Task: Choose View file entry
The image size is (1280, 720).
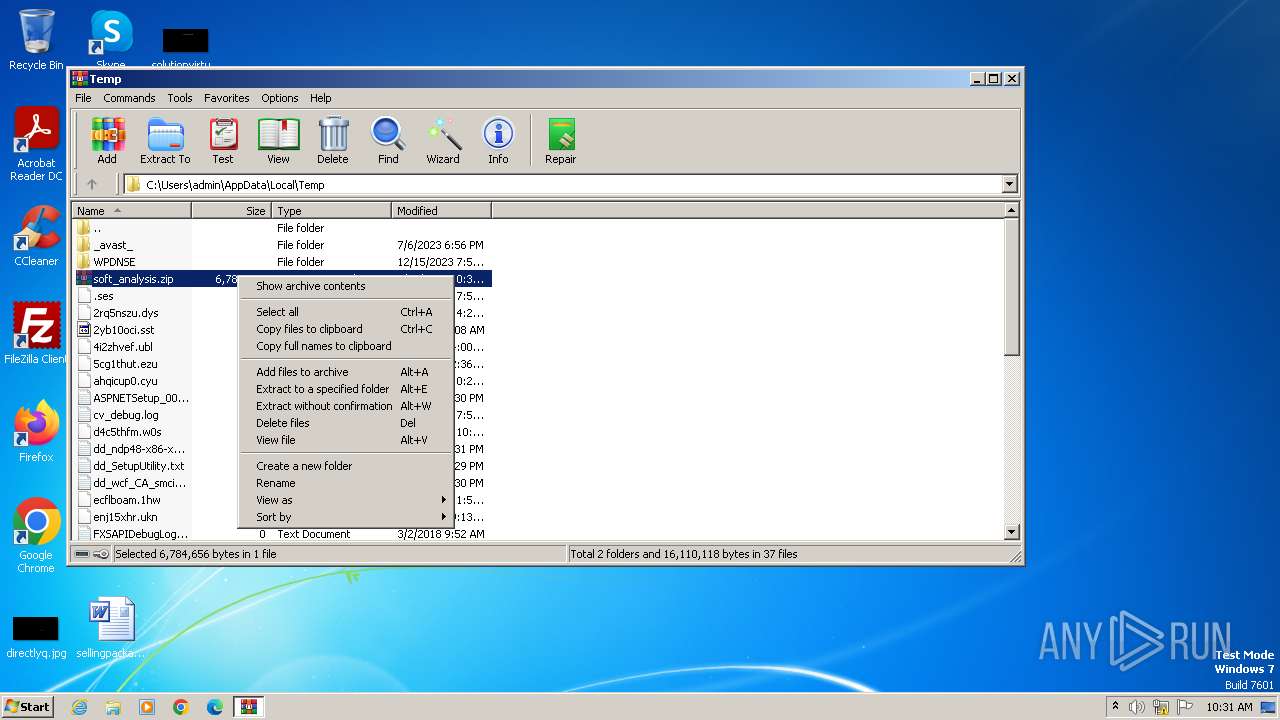Action: tap(346, 440)
